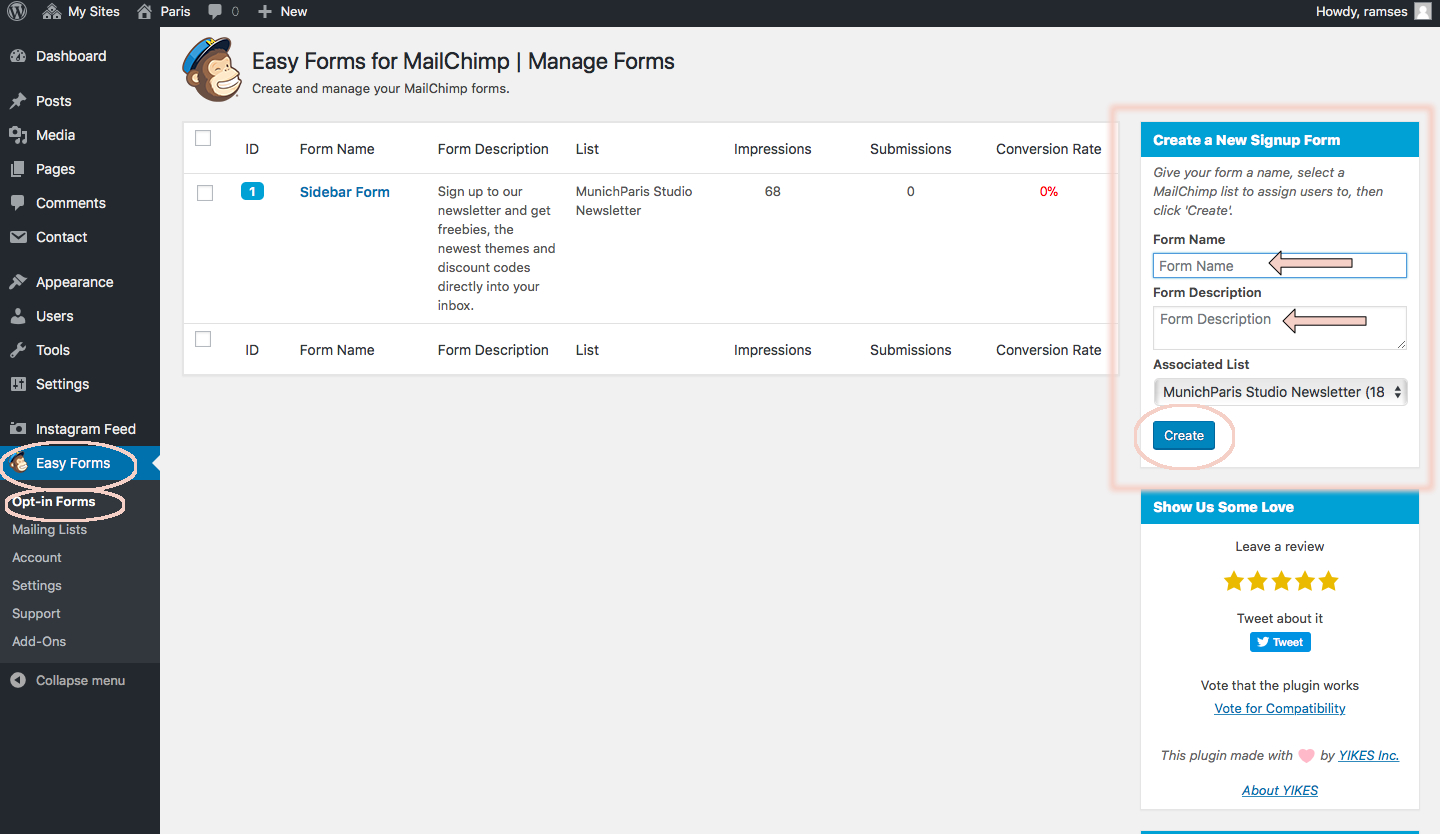Click the MailChimp monkey logo in header

[x=212, y=69]
